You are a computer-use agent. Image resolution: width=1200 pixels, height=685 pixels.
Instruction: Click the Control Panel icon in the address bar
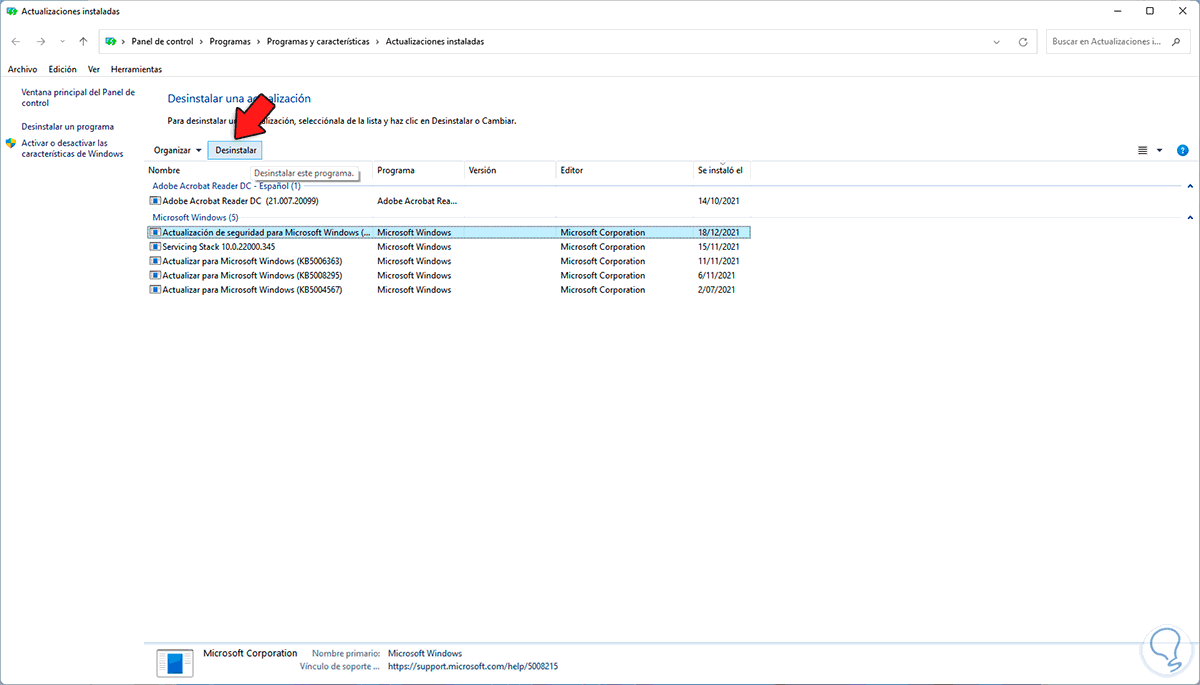pos(111,42)
